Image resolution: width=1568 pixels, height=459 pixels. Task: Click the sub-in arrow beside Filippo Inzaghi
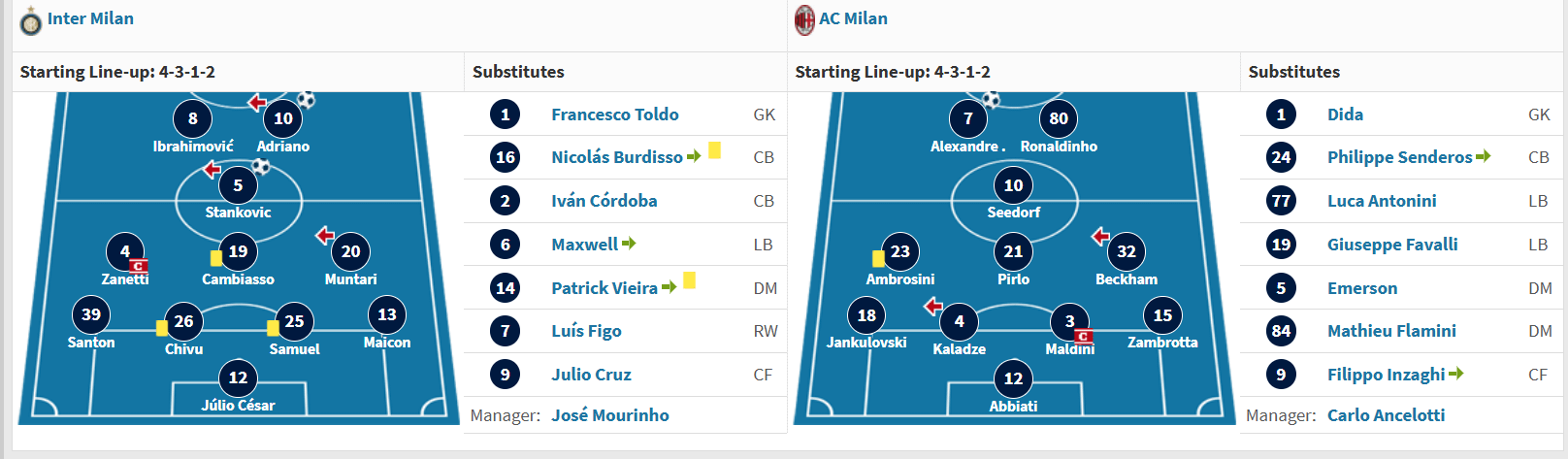point(1456,374)
